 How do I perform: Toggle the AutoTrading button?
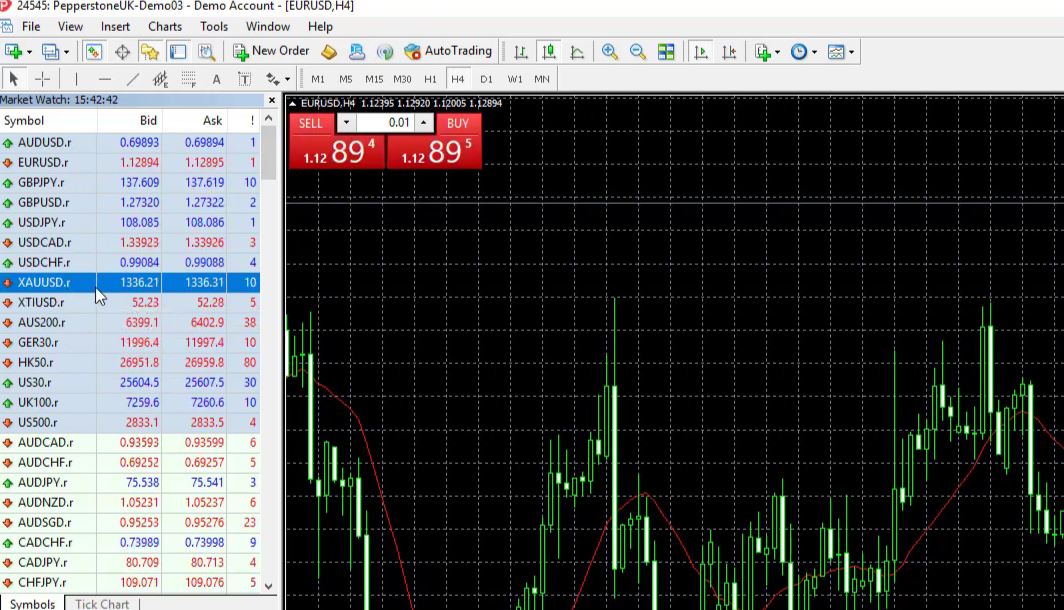click(448, 51)
